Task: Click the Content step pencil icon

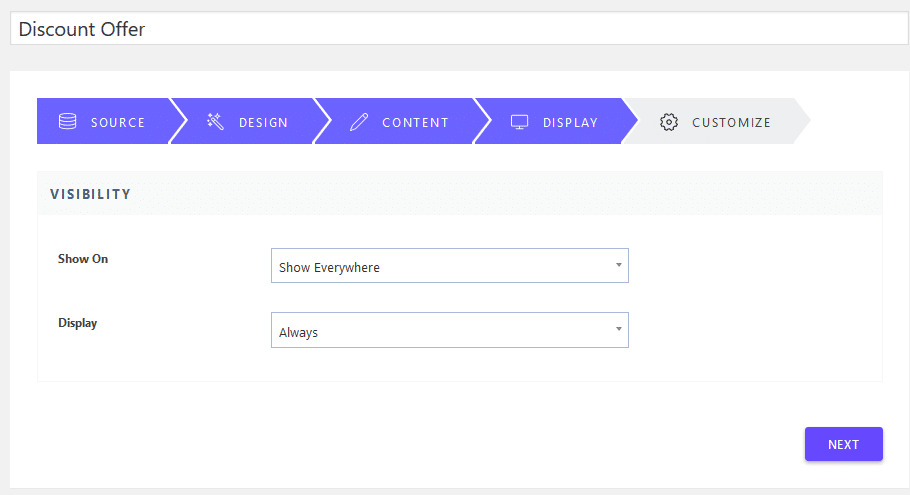Action: (x=359, y=122)
